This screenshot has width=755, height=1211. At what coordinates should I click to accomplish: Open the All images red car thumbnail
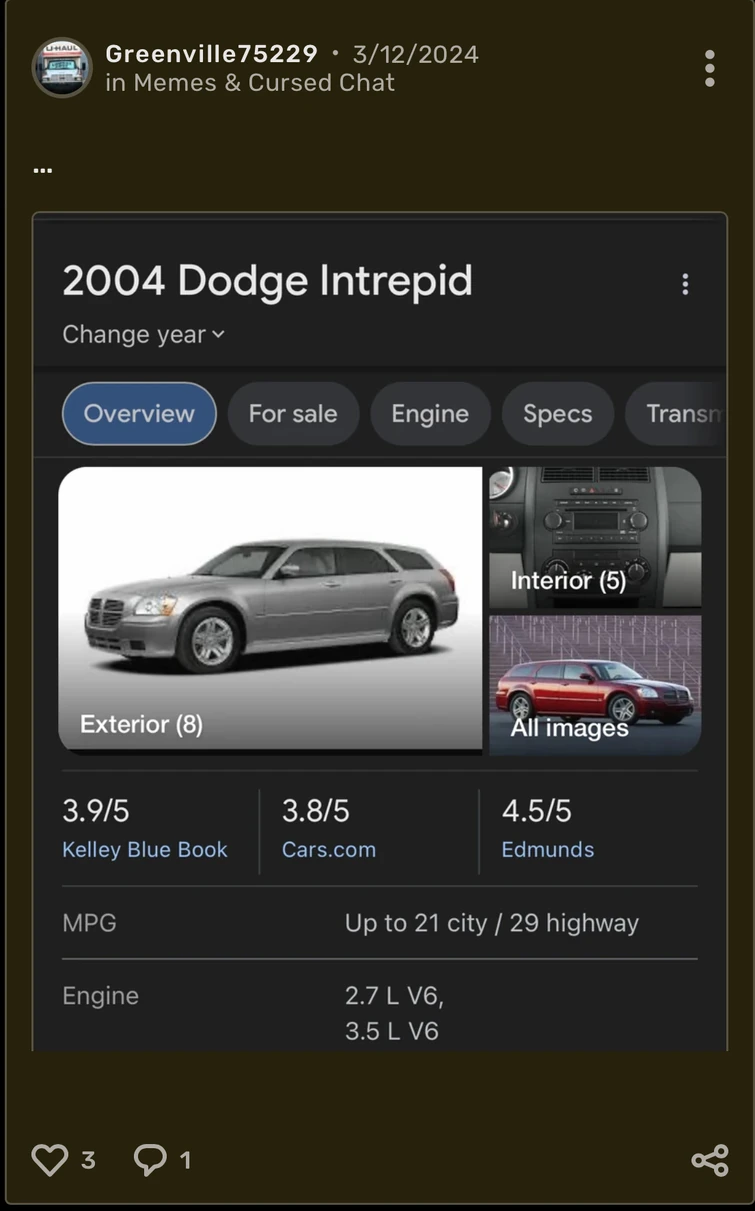click(595, 685)
